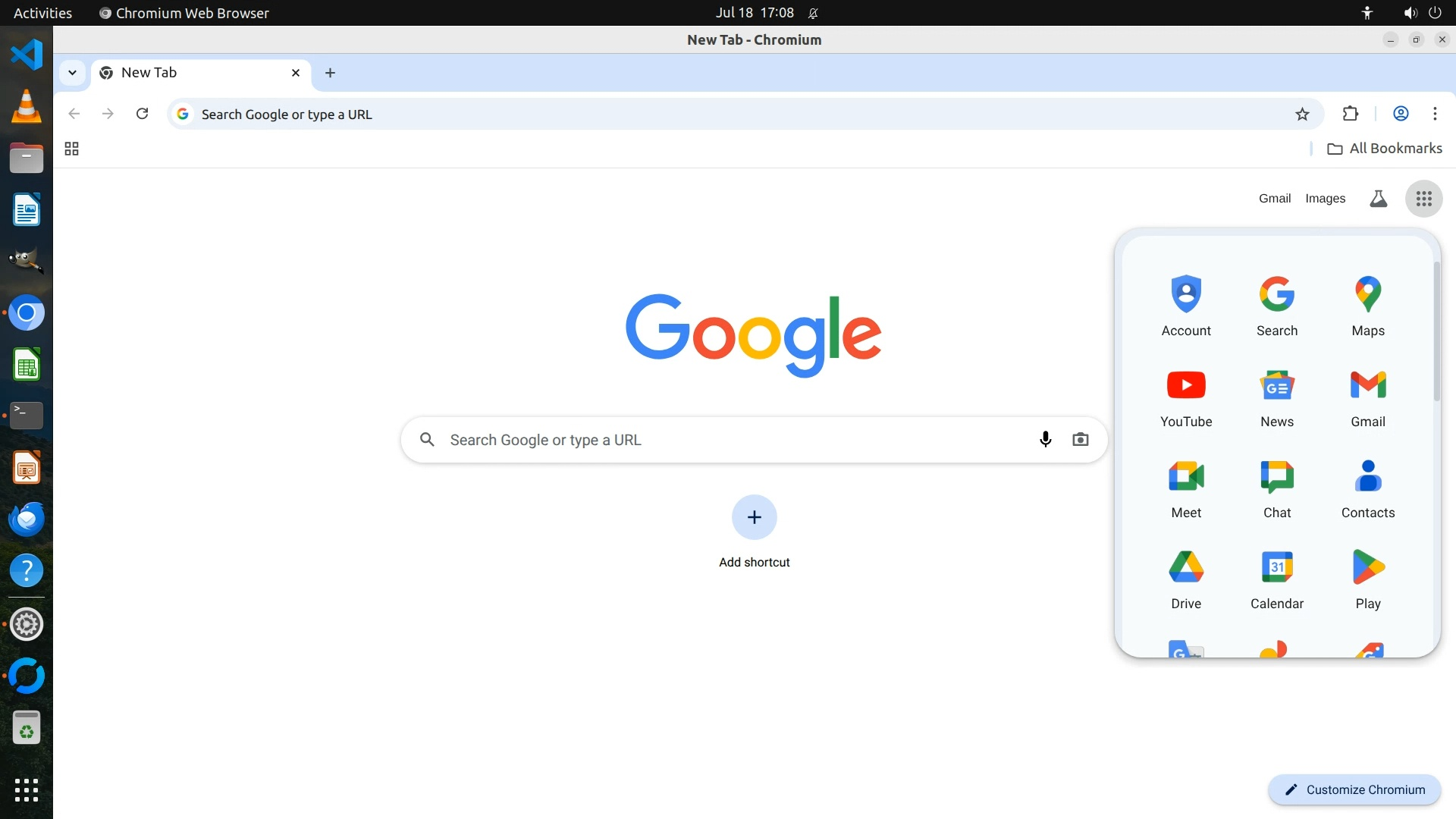Open YouTube from the Google apps panel
The height and width of the screenshot is (819, 1456).
click(1186, 398)
